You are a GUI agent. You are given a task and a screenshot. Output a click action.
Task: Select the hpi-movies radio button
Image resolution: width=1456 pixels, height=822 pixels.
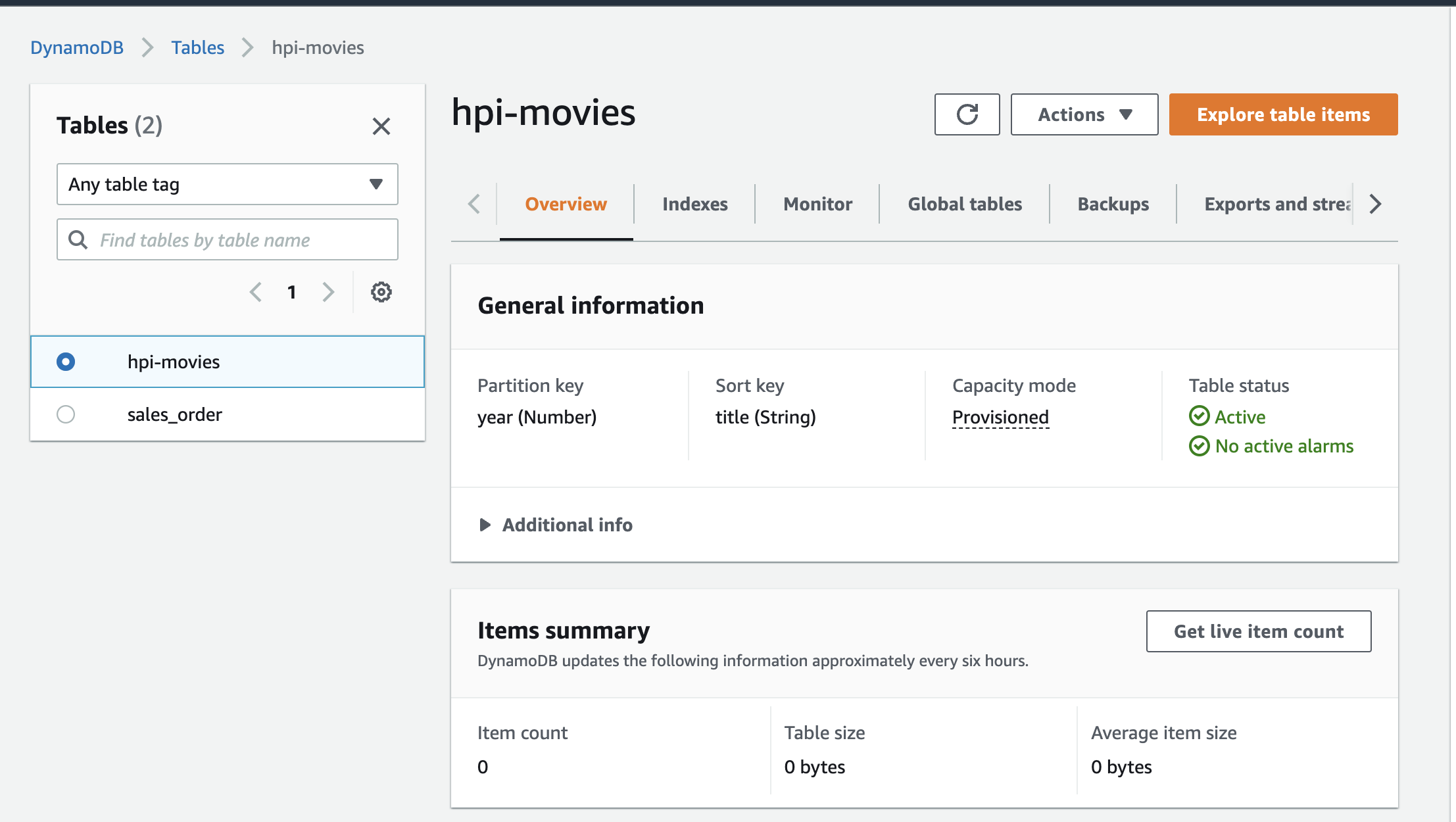click(x=66, y=362)
